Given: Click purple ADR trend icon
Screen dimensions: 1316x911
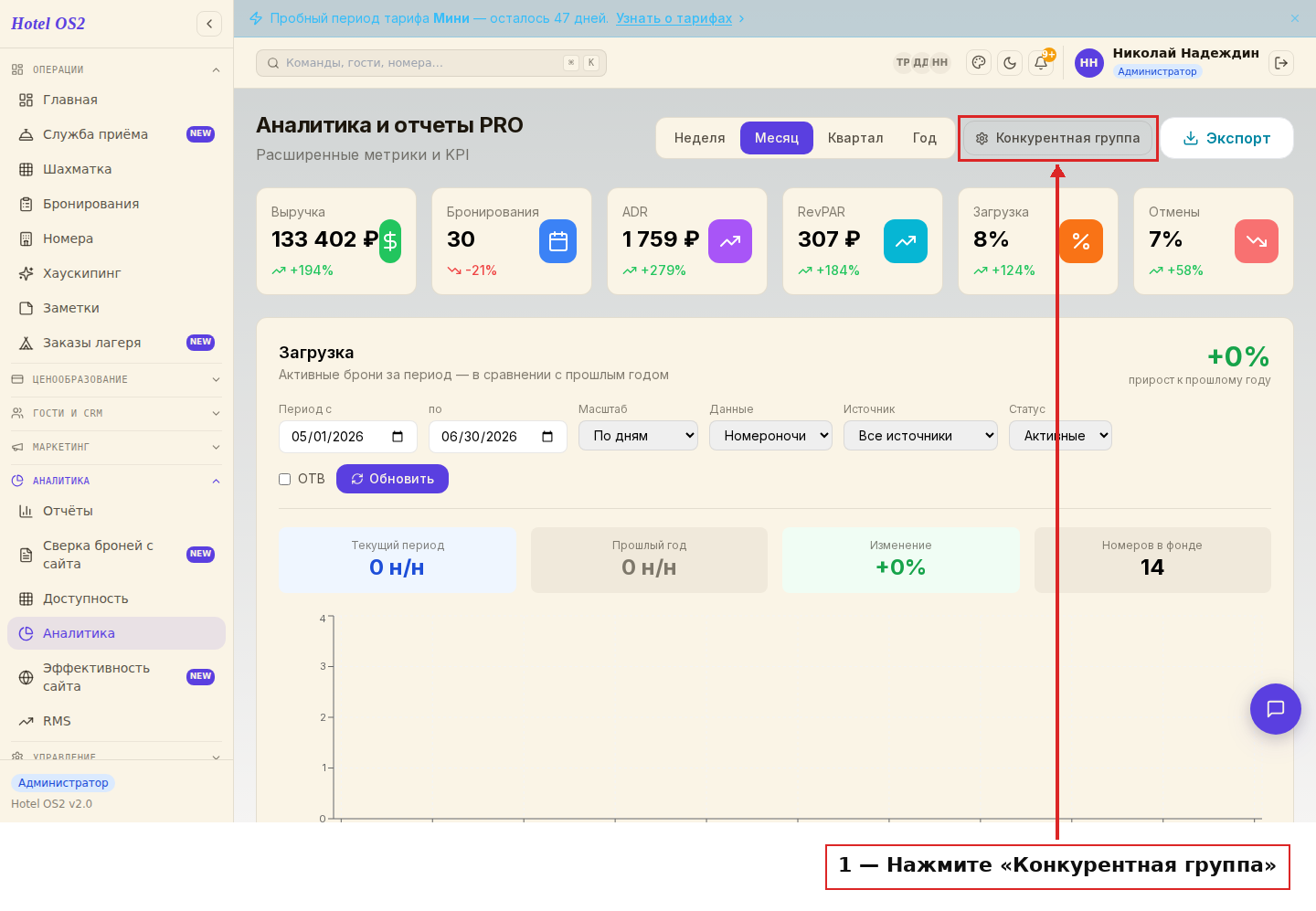Looking at the screenshot, I should pyautogui.click(x=730, y=241).
